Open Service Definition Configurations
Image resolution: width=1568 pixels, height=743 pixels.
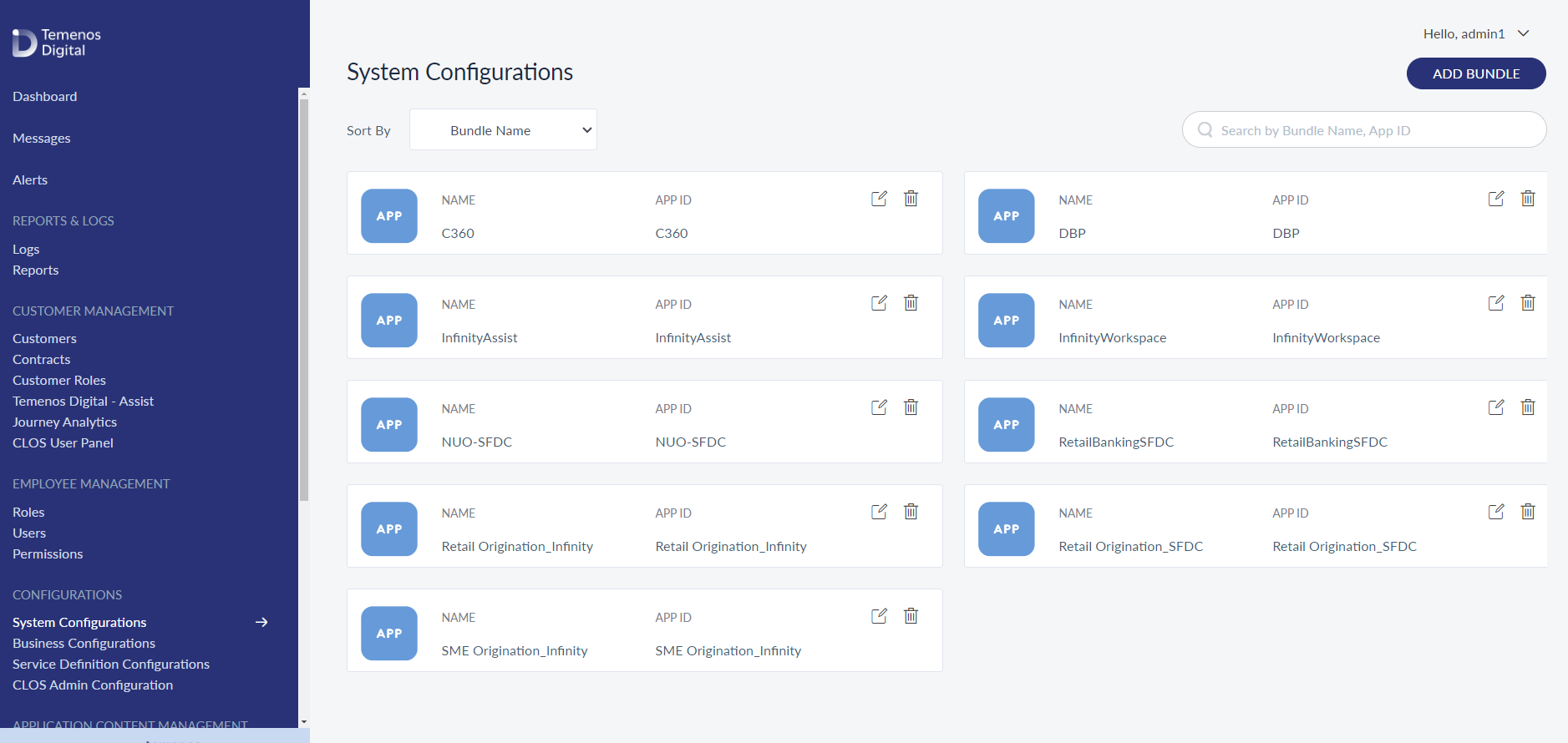tap(111, 665)
